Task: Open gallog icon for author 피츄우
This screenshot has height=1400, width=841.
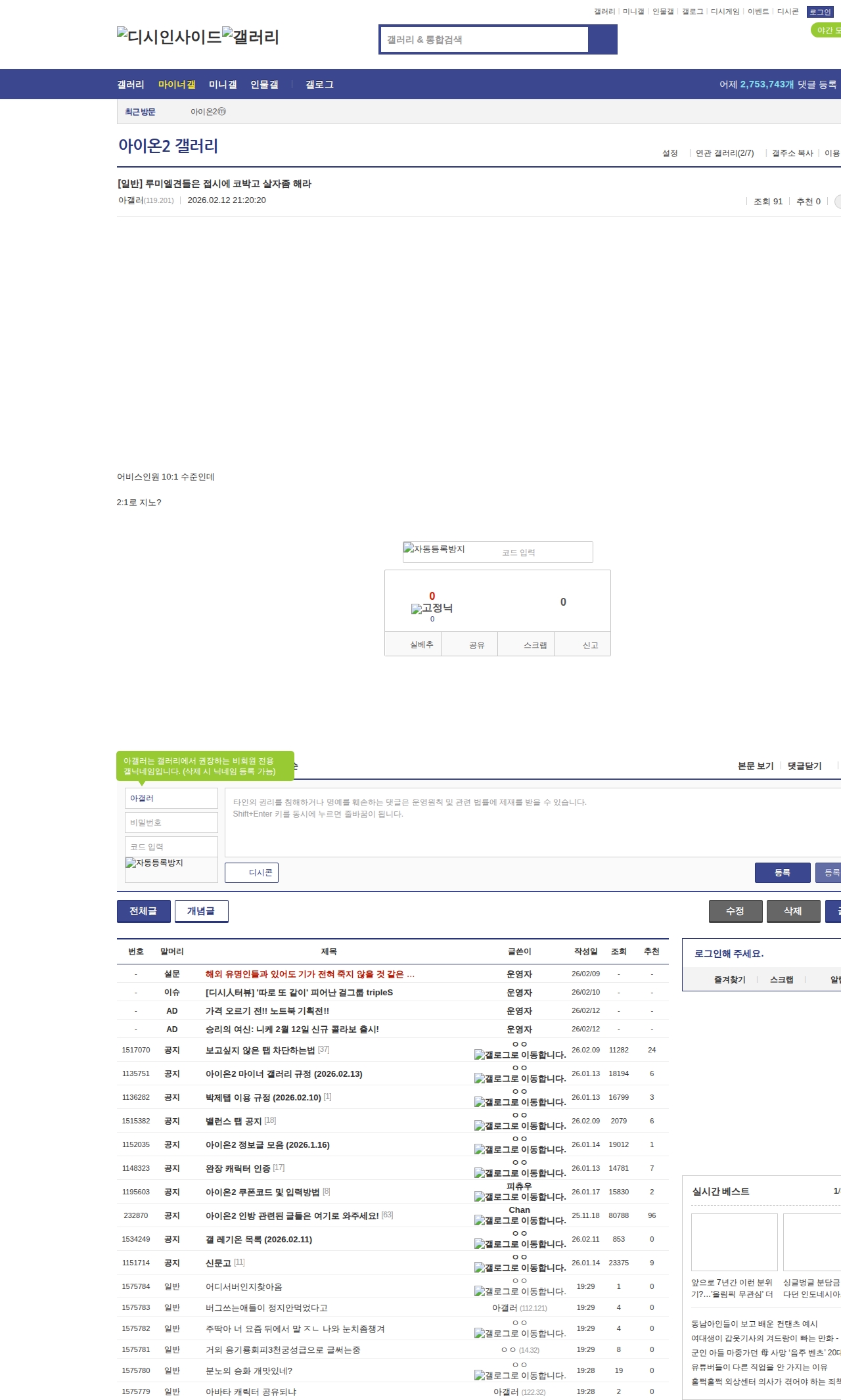Action: coord(520,1197)
